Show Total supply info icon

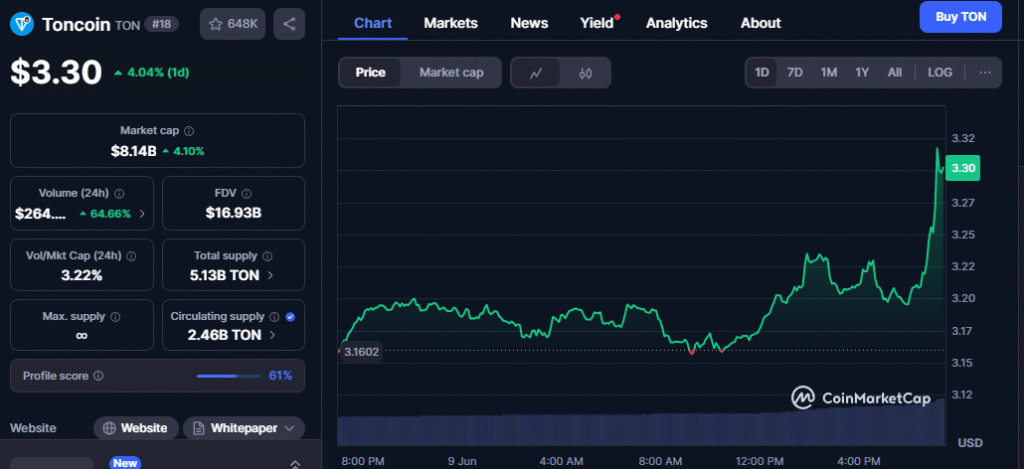coord(267,256)
